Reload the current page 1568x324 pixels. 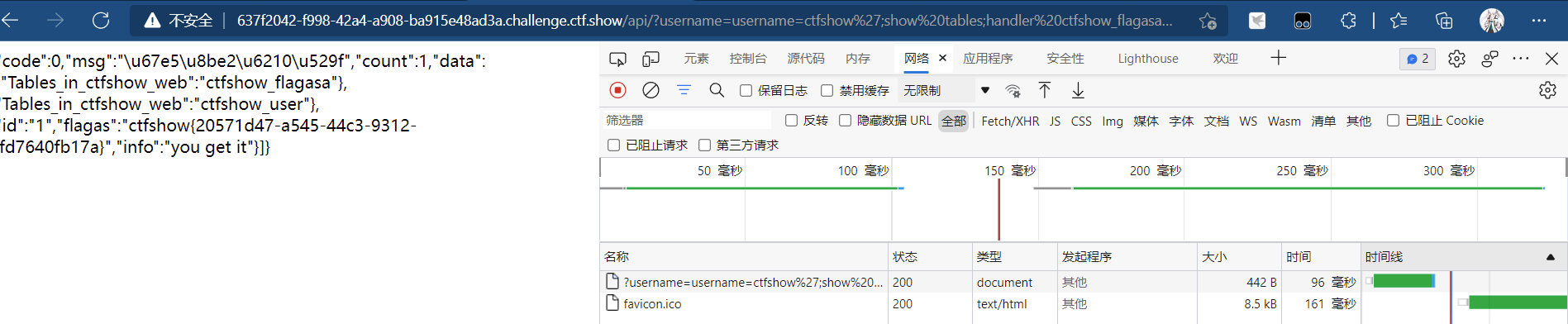(x=101, y=20)
